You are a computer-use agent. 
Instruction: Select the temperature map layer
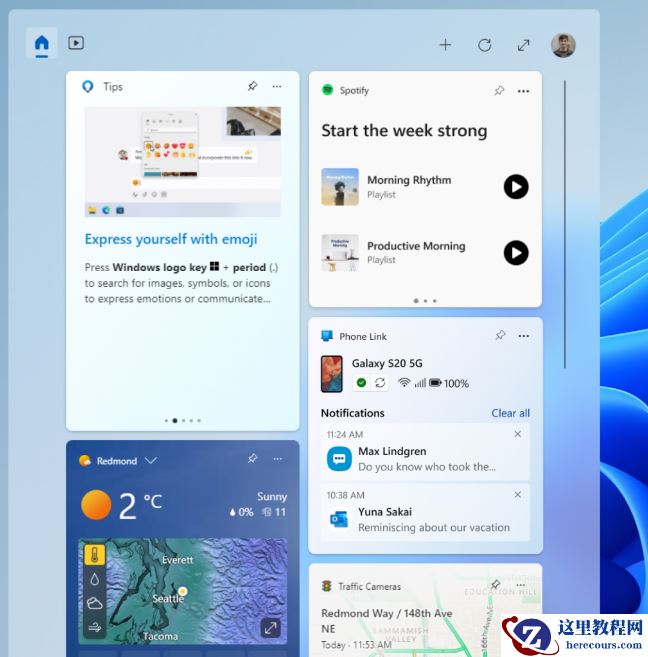pyautogui.click(x=95, y=555)
